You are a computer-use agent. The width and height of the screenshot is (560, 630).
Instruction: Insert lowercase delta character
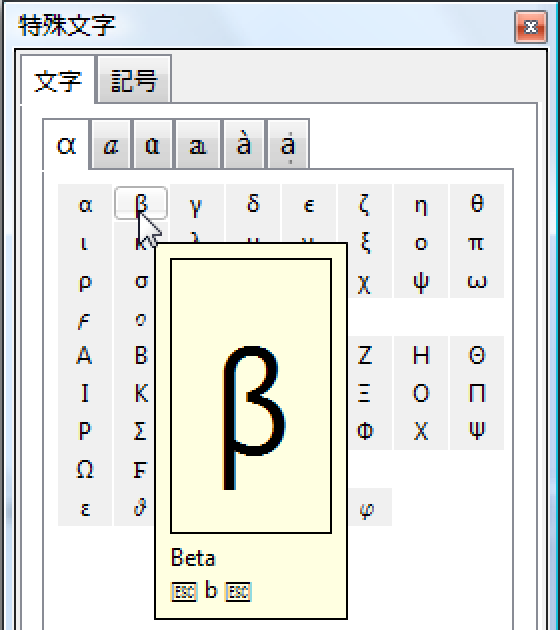[253, 203]
